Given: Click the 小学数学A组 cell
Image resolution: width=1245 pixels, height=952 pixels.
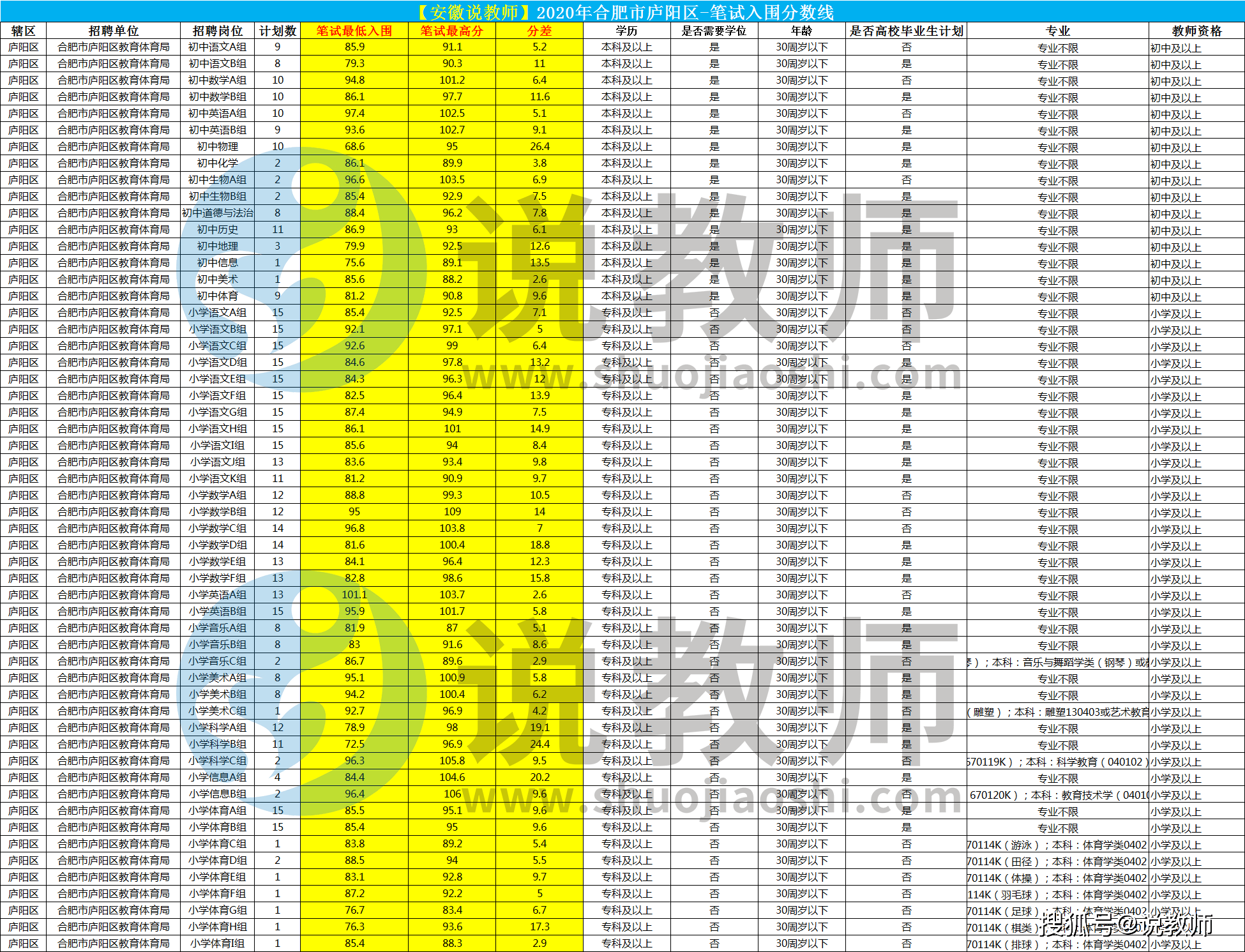Looking at the screenshot, I should point(217,495).
